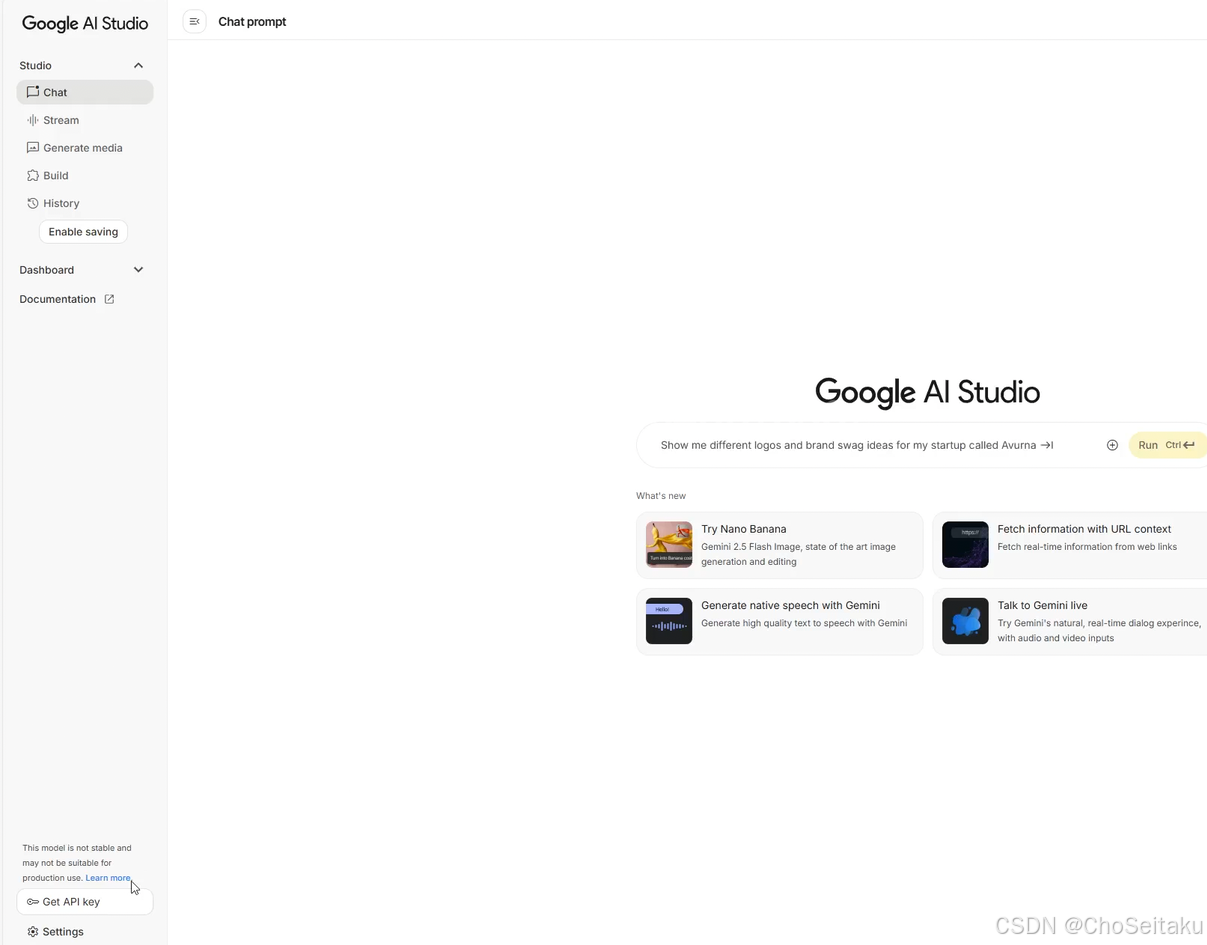This screenshot has height=945, width=1207.
Task: Open Generate native speech with Gemini card
Action: [780, 621]
